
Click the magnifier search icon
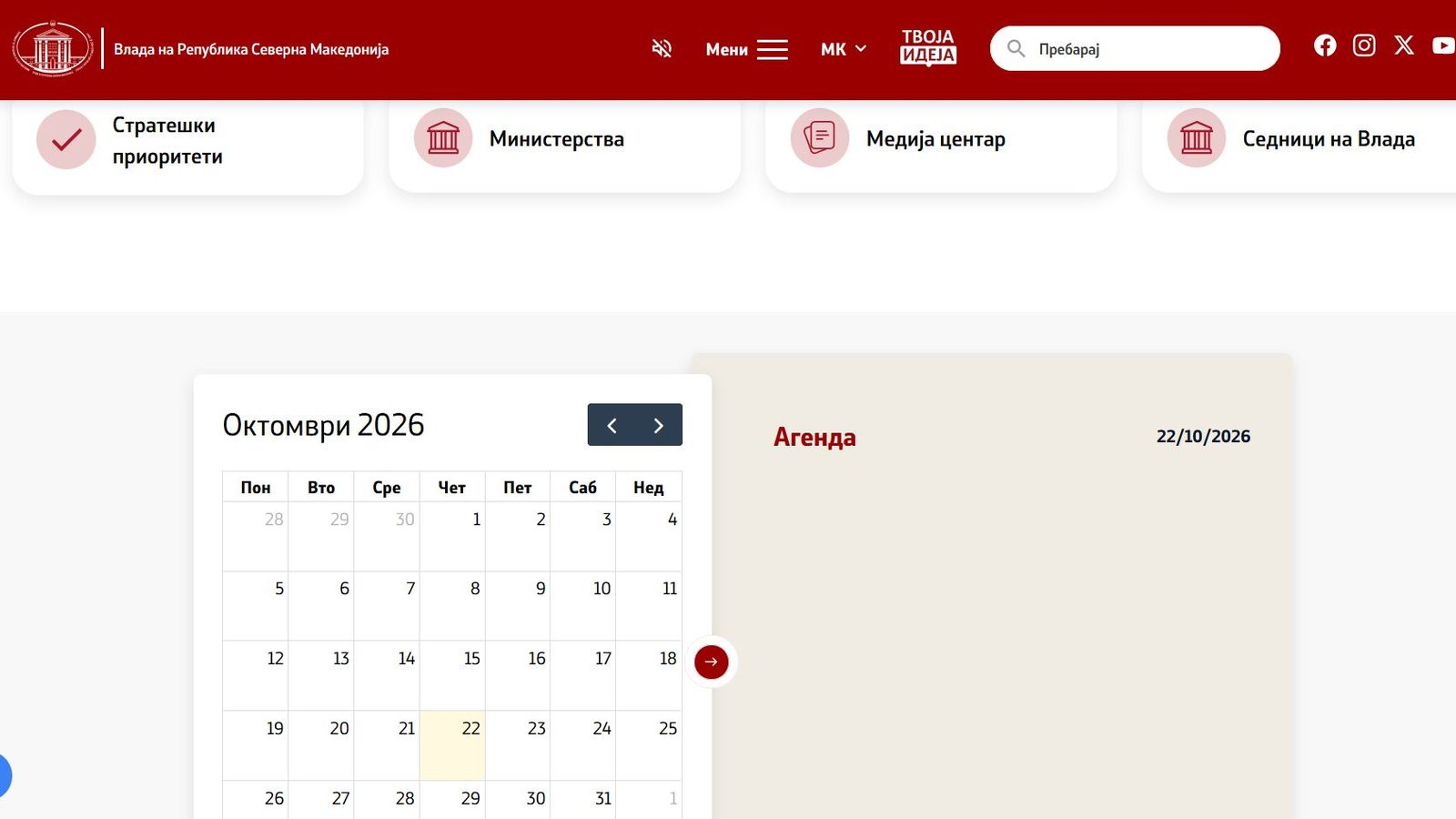point(1016,48)
